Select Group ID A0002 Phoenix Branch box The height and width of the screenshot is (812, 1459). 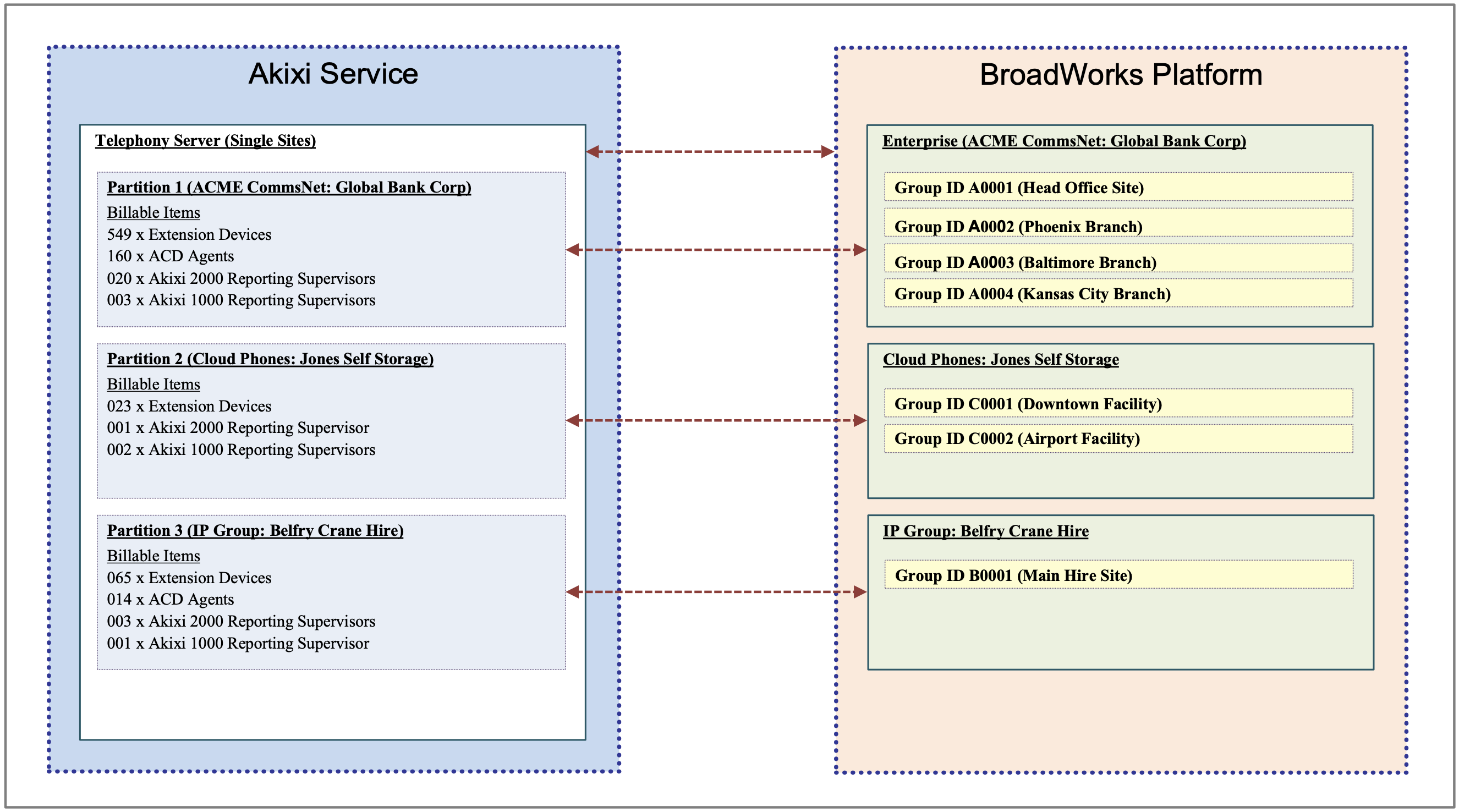[x=1118, y=226]
